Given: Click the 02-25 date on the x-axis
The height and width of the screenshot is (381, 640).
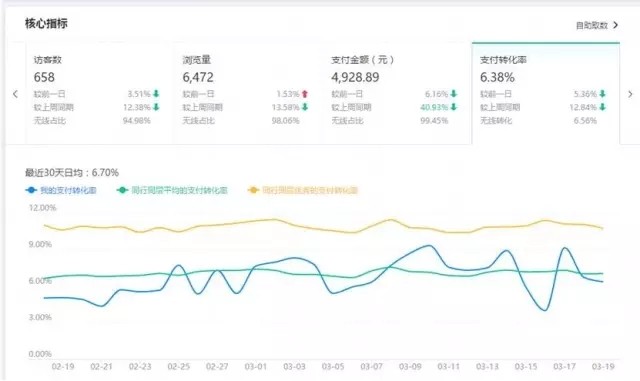Looking at the screenshot, I should [x=178, y=366].
